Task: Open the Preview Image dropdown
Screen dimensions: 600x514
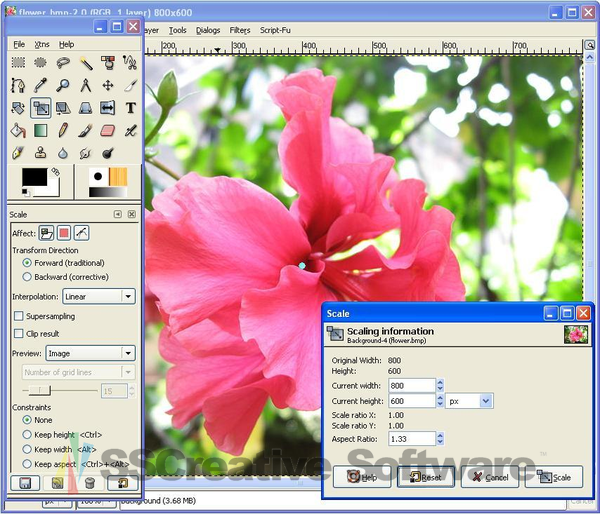Action: tap(90, 353)
